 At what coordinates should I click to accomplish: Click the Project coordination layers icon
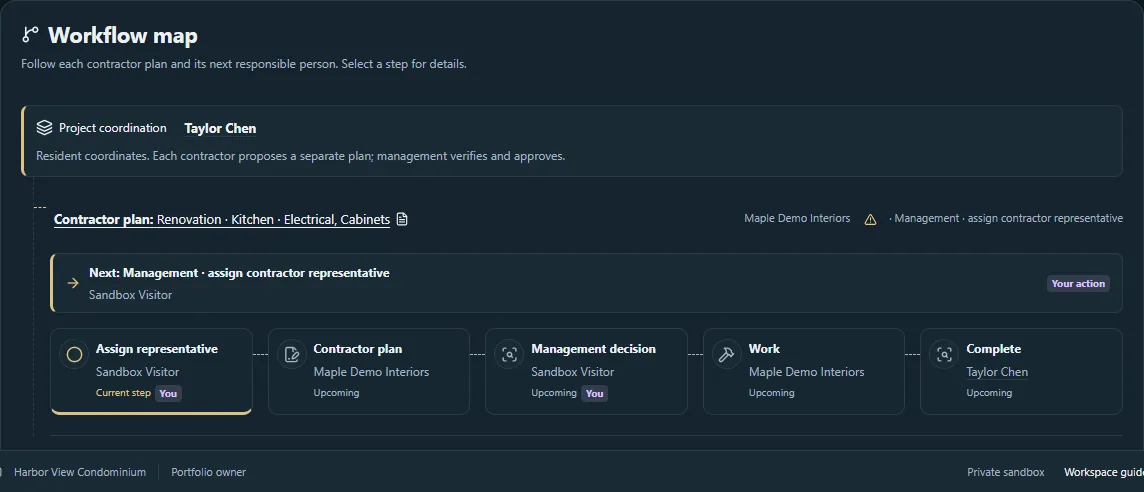pyautogui.click(x=45, y=128)
